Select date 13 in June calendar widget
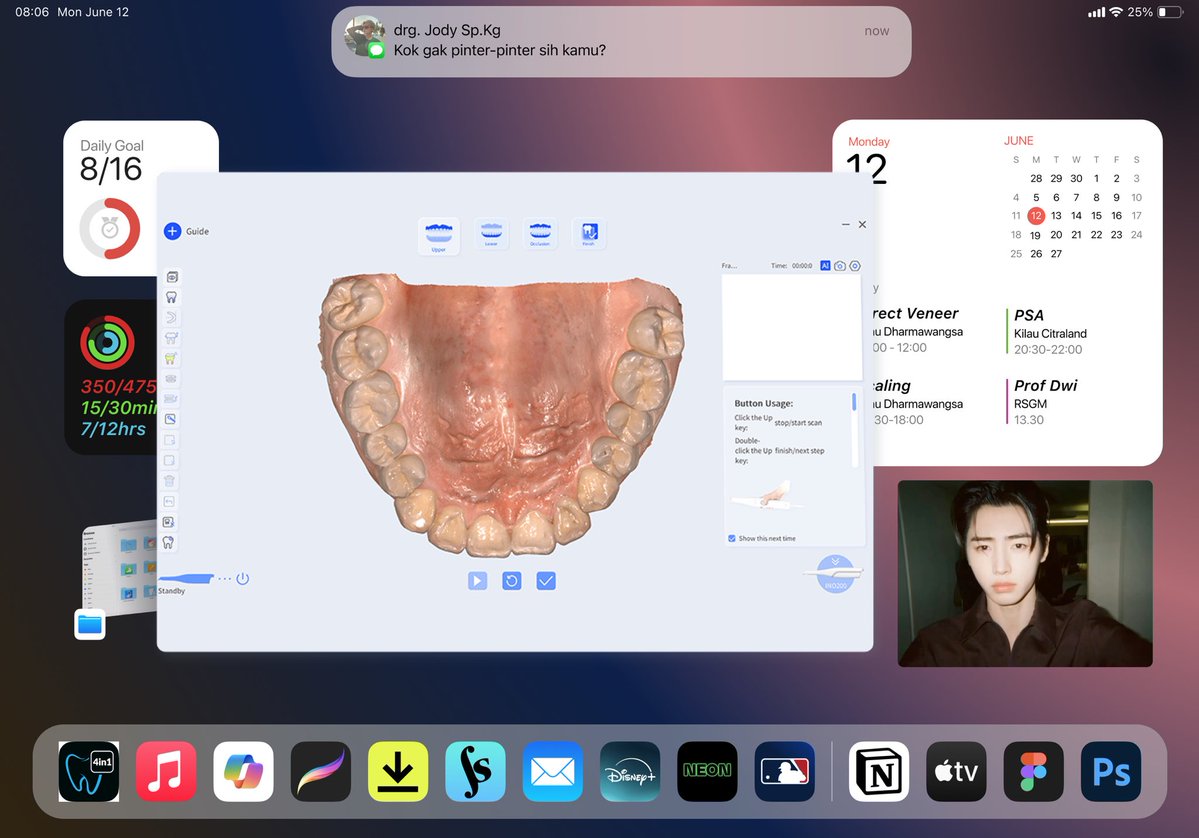Image resolution: width=1199 pixels, height=838 pixels. tap(1056, 216)
